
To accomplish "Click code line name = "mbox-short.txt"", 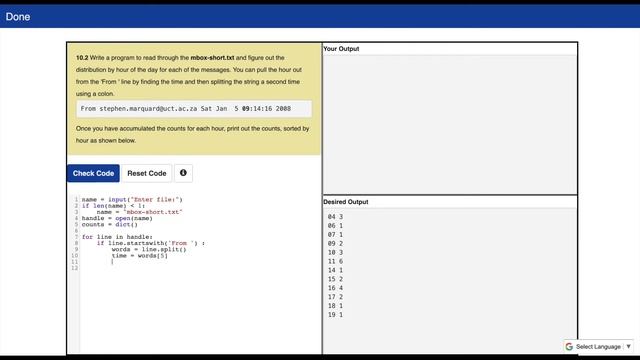I will [x=139, y=212].
